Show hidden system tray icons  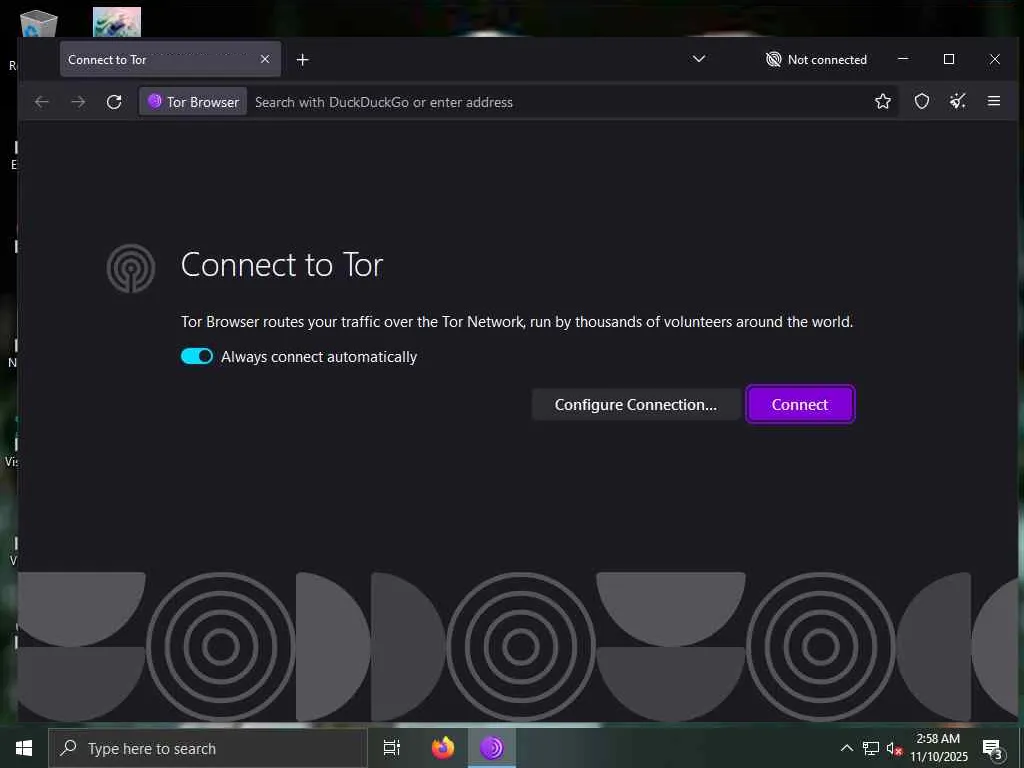point(846,748)
